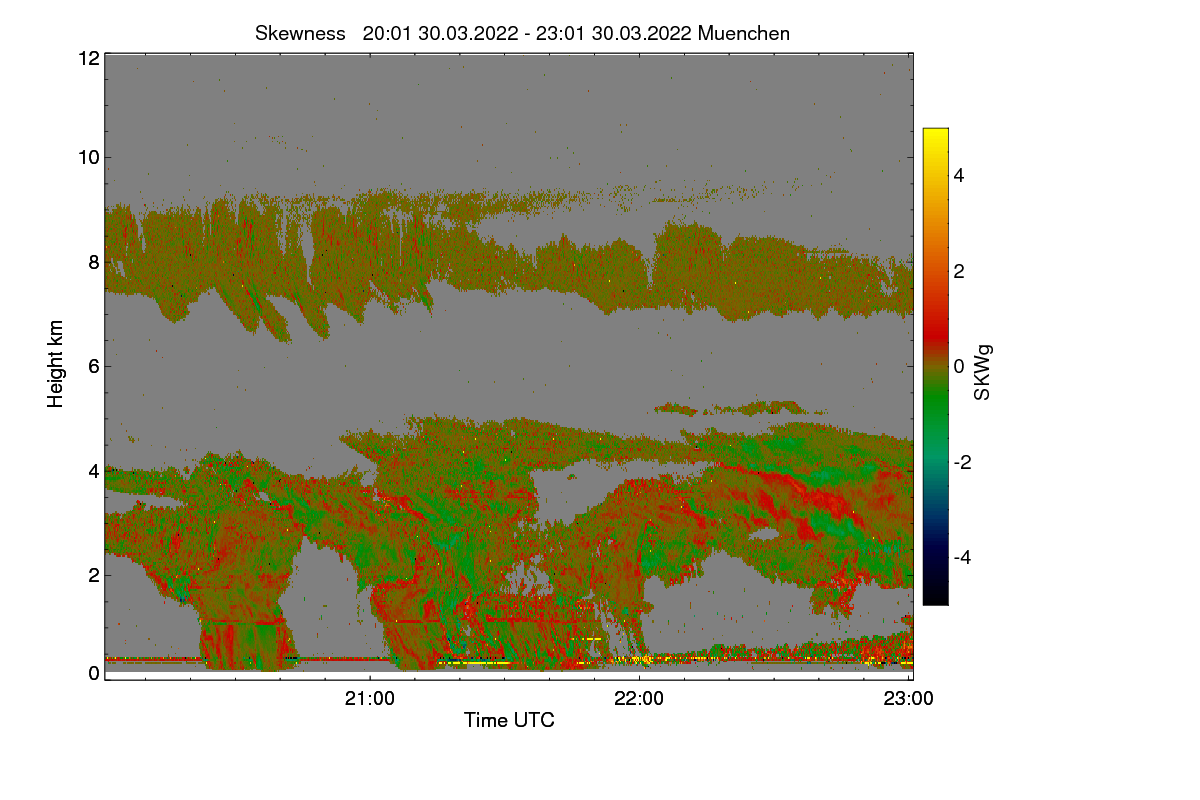Click the 'Height km' y-axis label
Viewport: 1200px width, 800px height.
56,364
